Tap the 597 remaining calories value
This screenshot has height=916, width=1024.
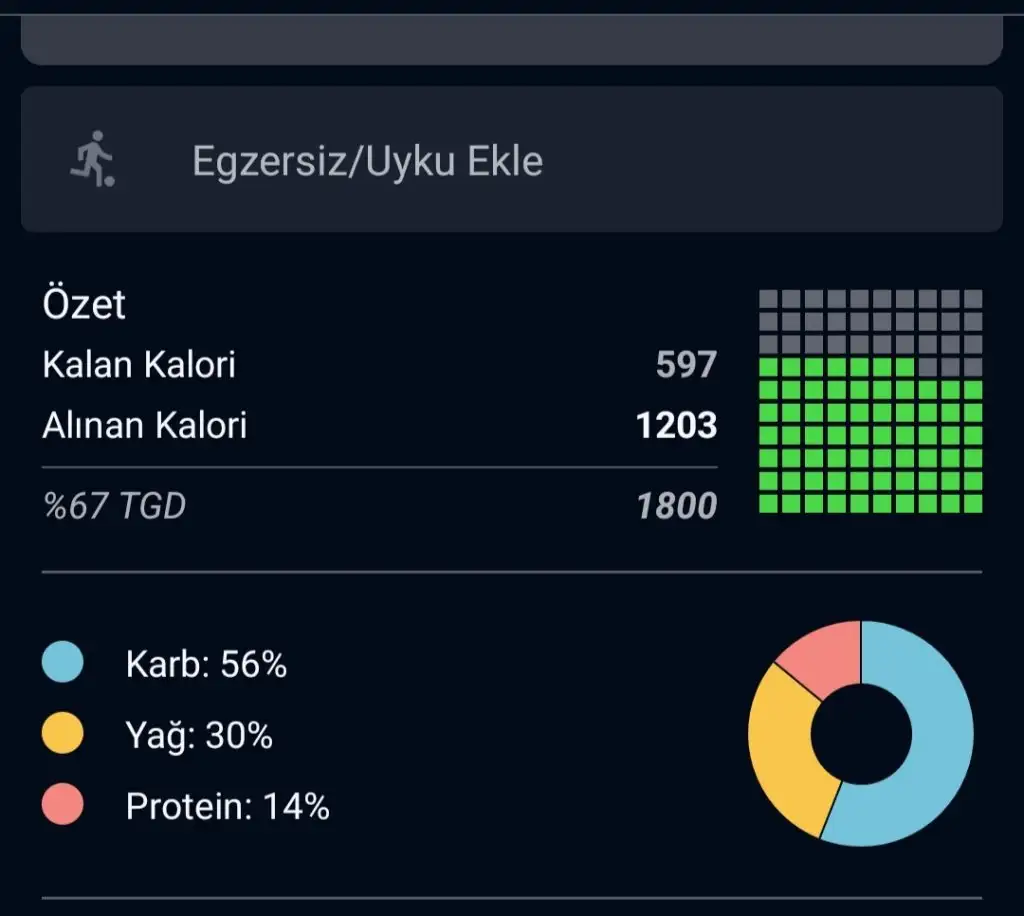pyautogui.click(x=686, y=364)
